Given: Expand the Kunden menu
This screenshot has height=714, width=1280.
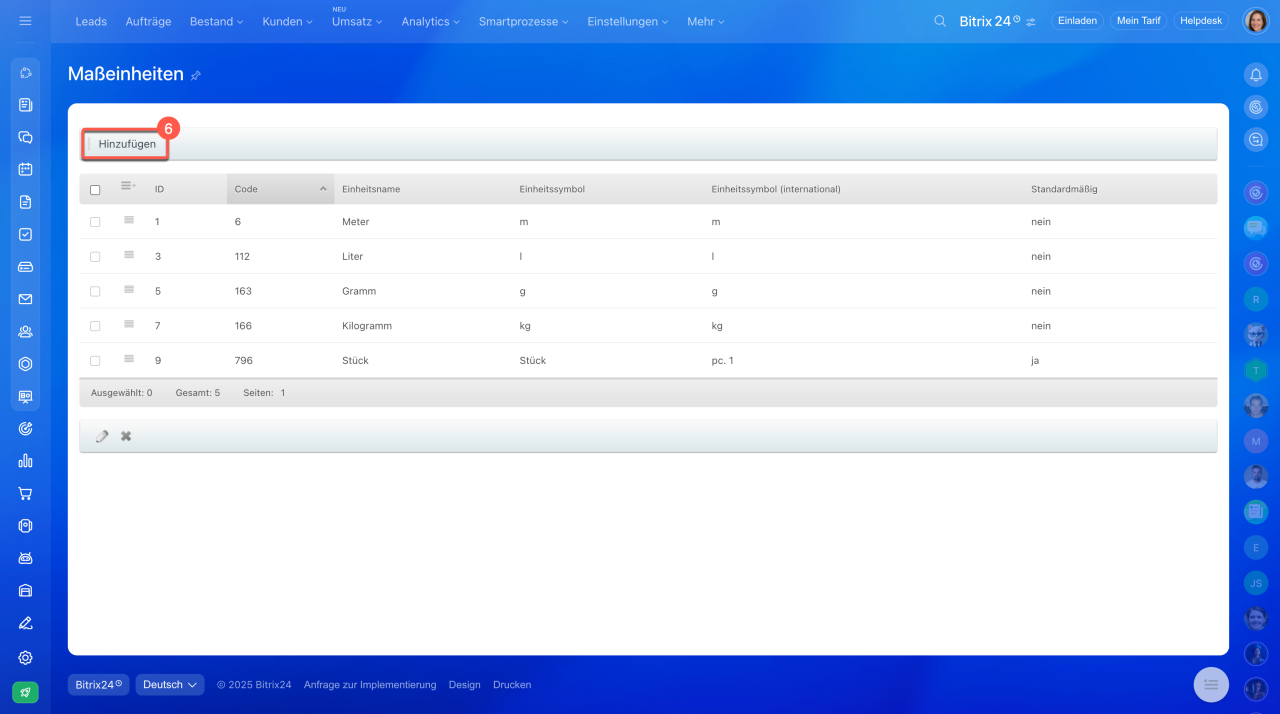Looking at the screenshot, I should 287,21.
